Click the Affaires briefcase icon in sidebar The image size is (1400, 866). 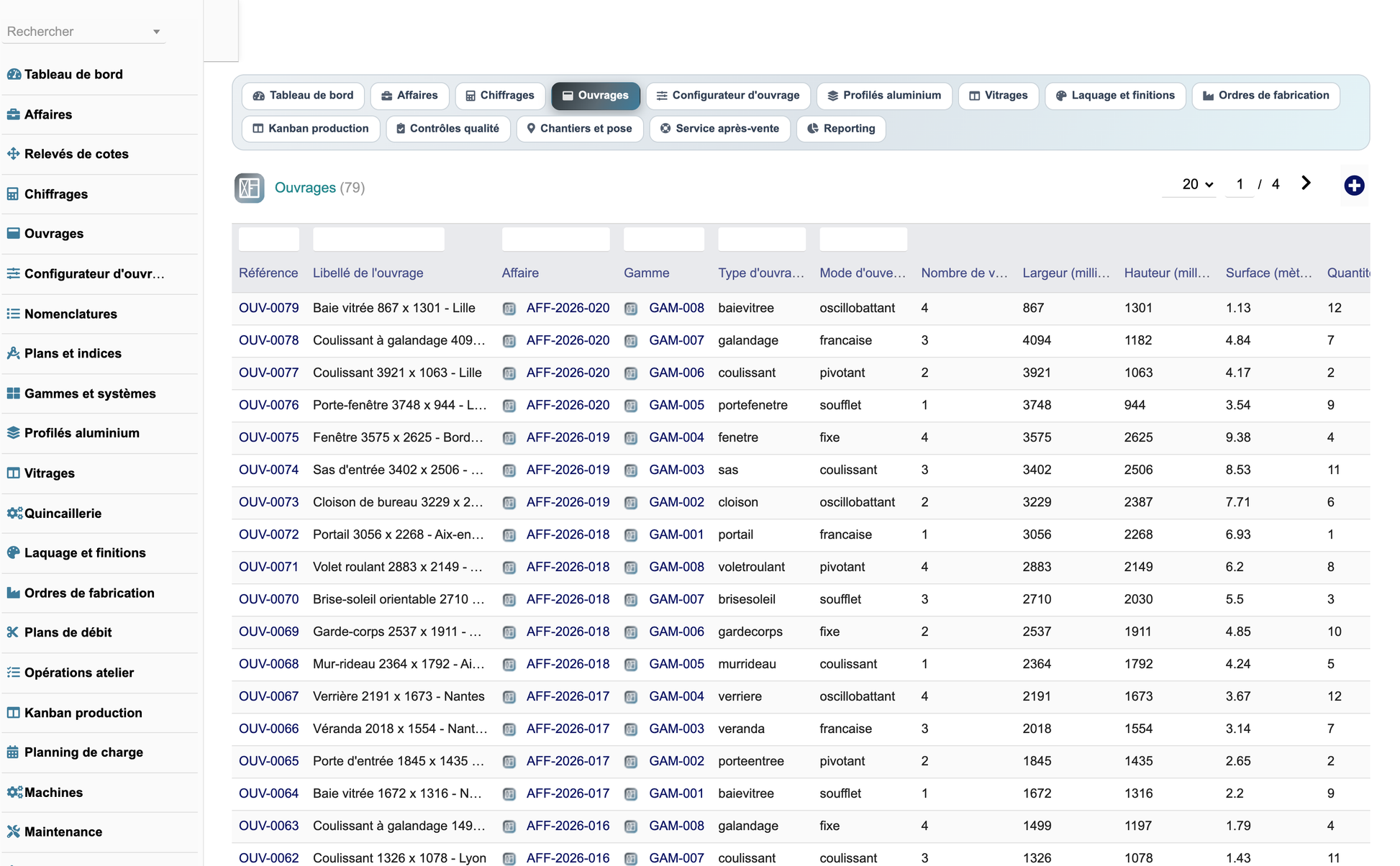pos(13,114)
